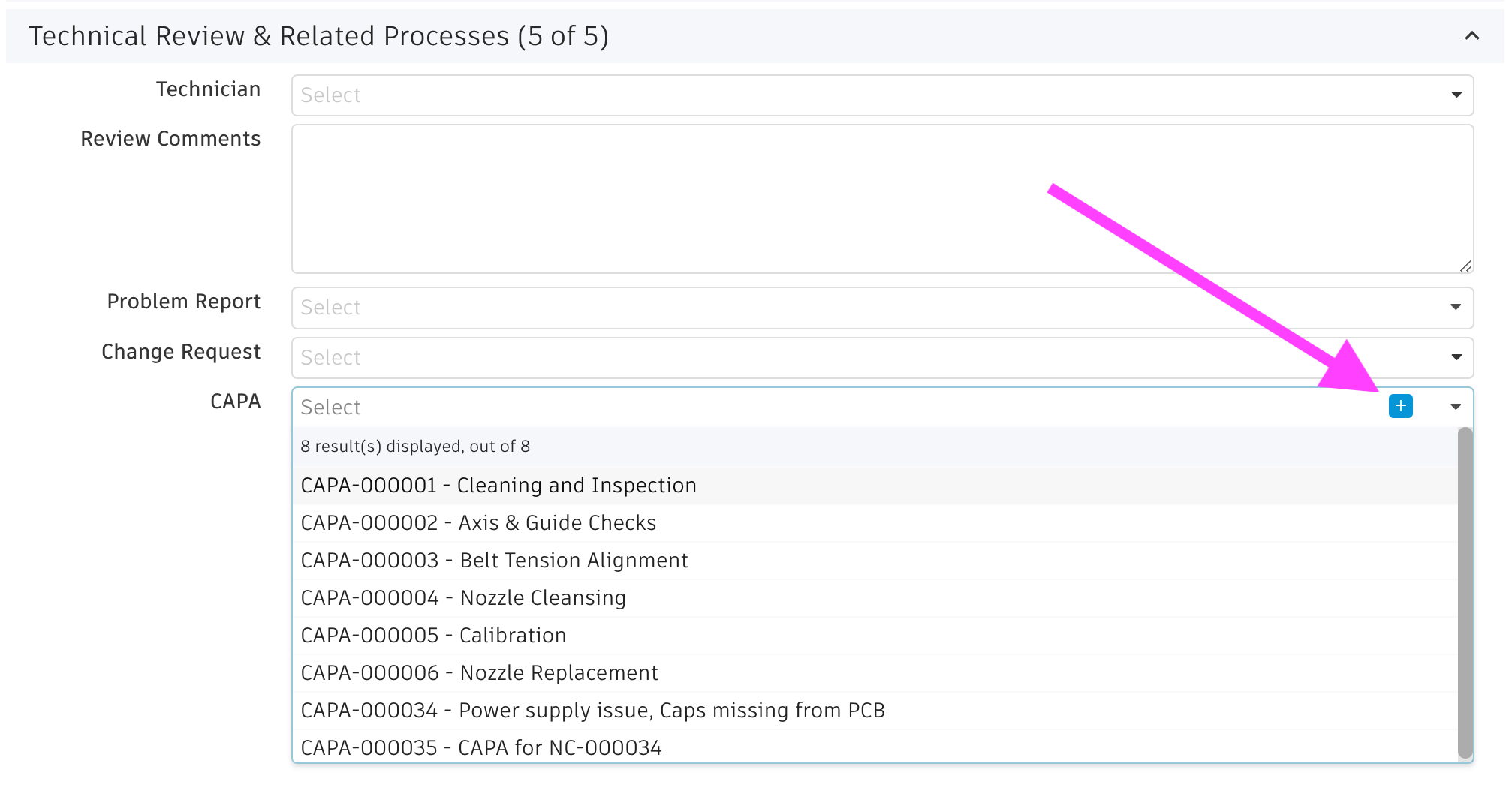Click the CAPA results list scrollbar
This screenshot has height=791, width=1512.
(x=1465, y=593)
